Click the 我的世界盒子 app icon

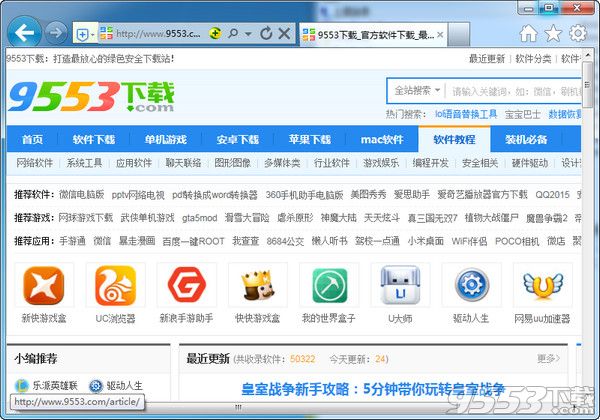point(329,285)
